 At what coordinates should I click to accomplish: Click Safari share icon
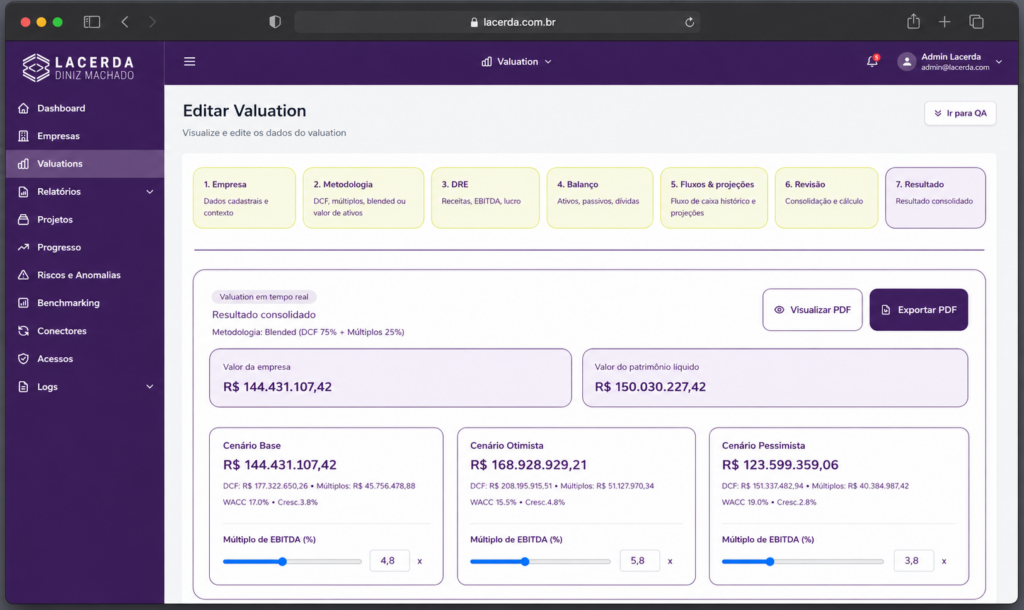point(913,22)
